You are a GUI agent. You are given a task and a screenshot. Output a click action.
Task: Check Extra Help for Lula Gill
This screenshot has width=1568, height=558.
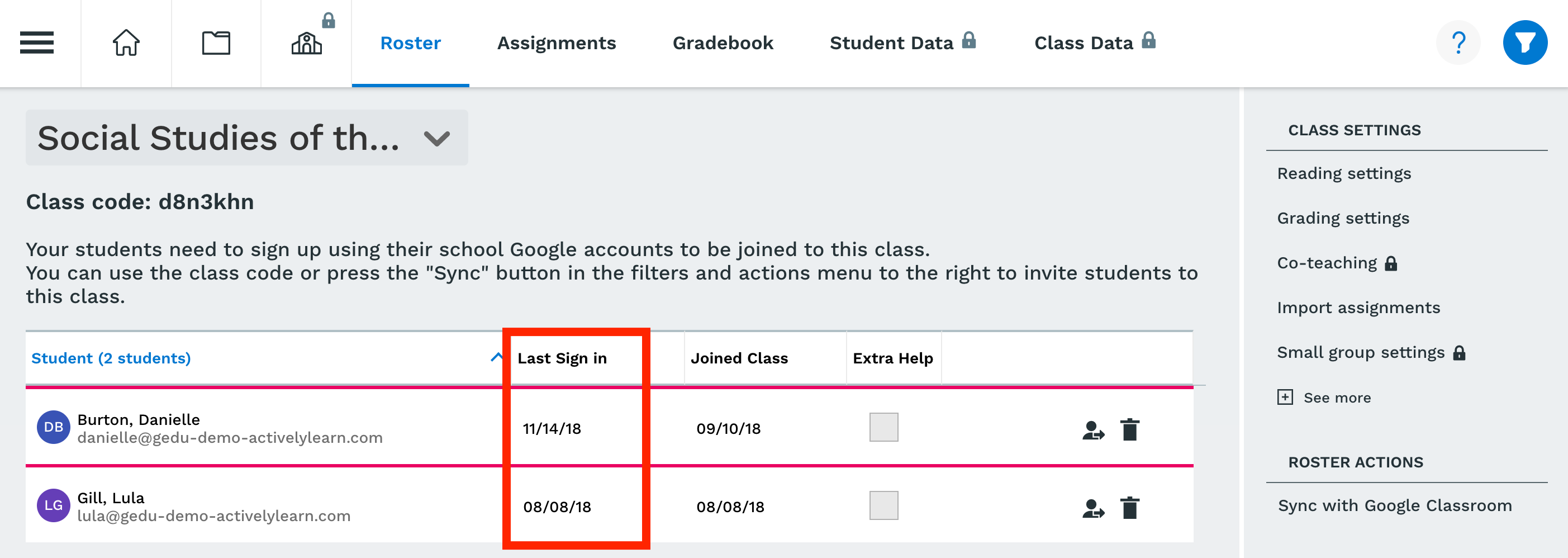[883, 505]
